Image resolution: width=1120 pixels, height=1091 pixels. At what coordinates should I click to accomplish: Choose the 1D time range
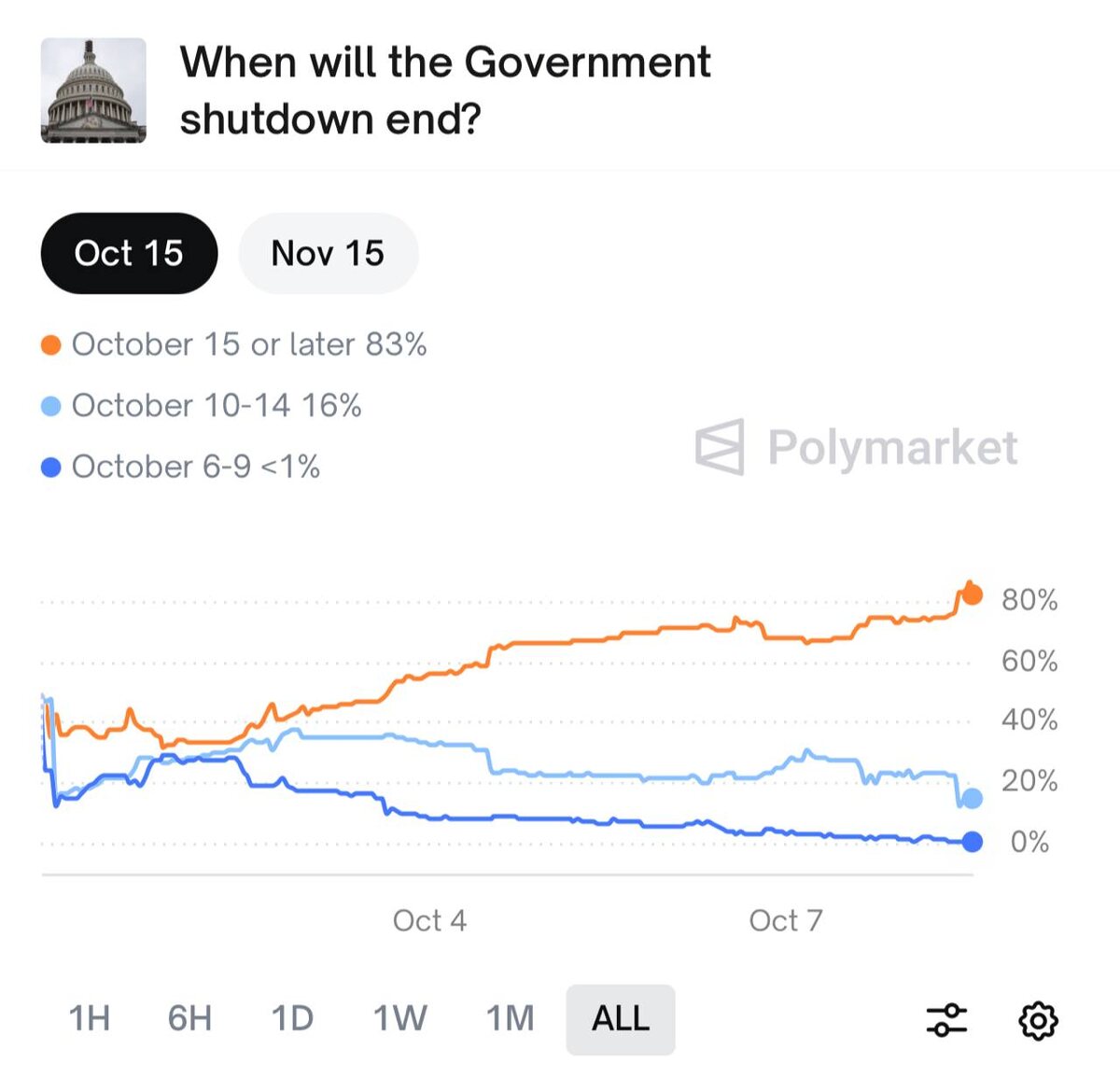(x=292, y=1018)
